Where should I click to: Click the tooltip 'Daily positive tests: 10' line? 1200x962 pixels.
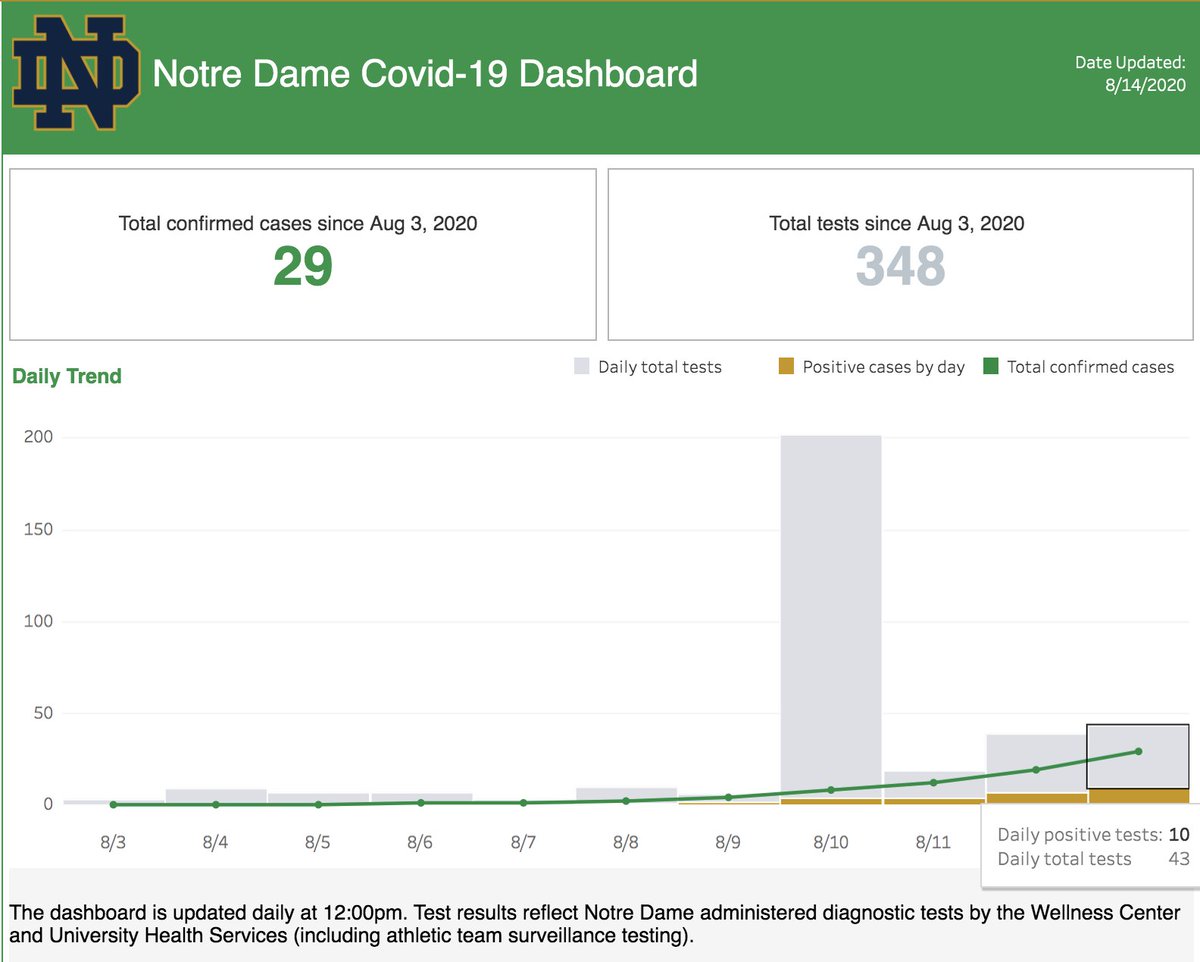(x=1094, y=834)
